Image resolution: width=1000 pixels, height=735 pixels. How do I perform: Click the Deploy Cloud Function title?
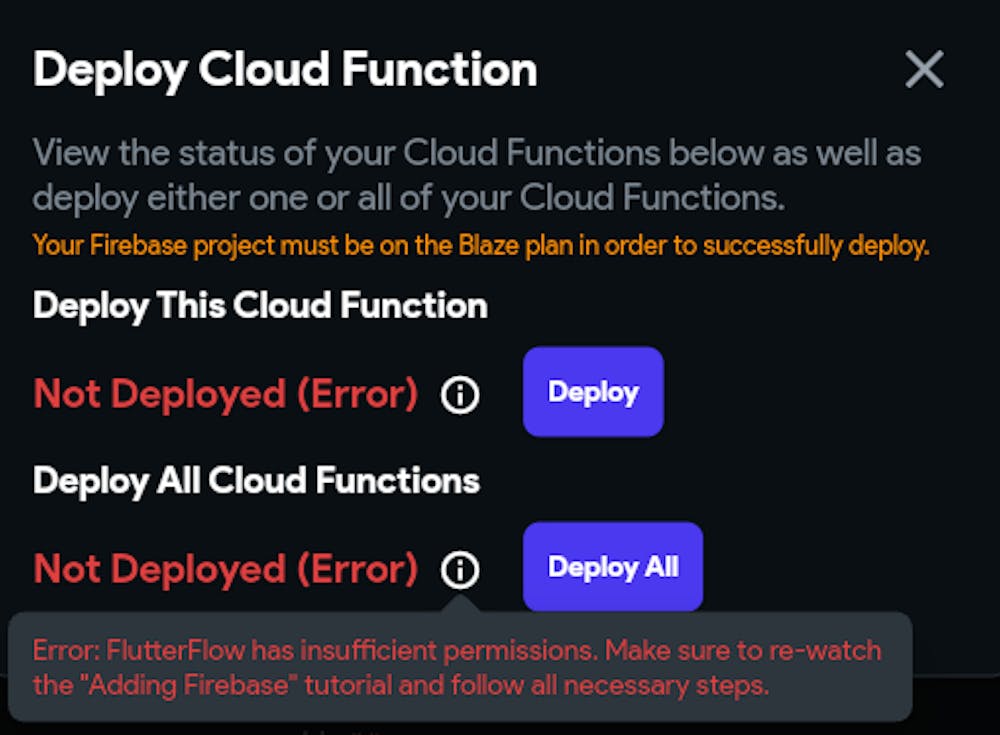285,70
